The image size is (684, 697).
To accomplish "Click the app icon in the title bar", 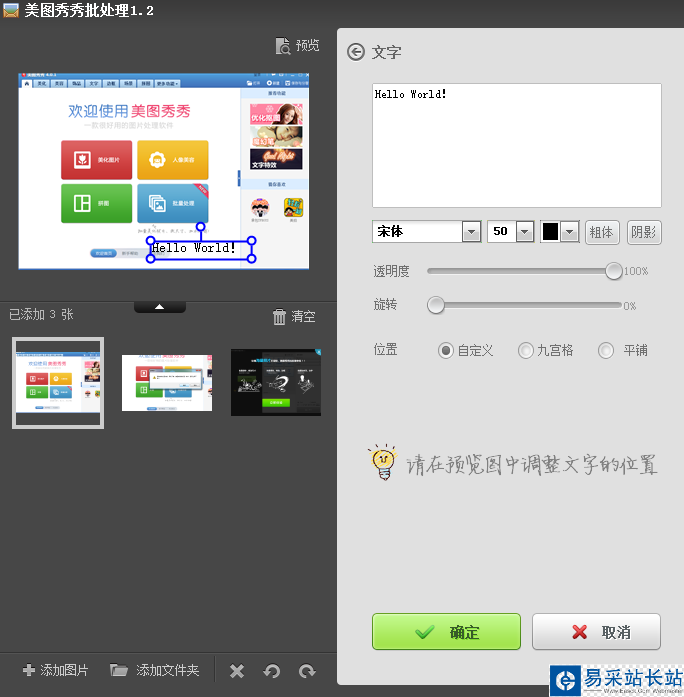I will point(11,10).
